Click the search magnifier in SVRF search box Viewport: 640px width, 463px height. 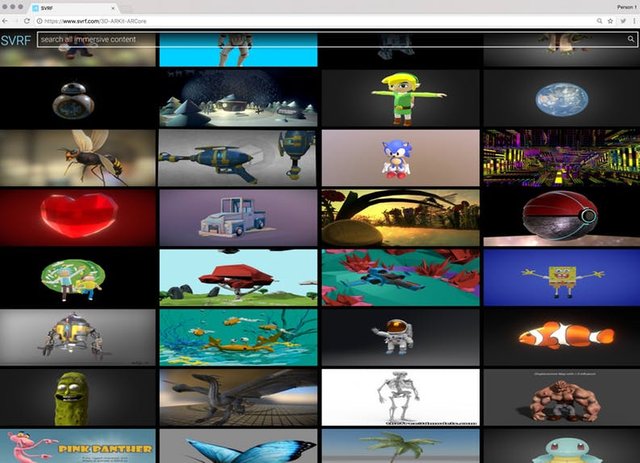pyautogui.click(x=631, y=39)
